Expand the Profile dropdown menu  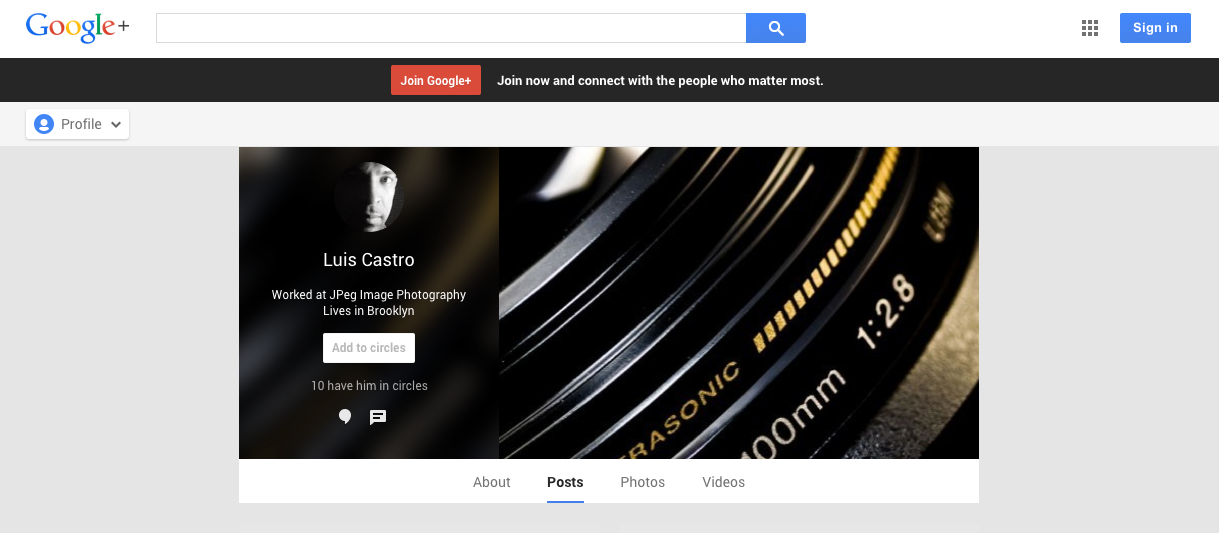(x=78, y=124)
